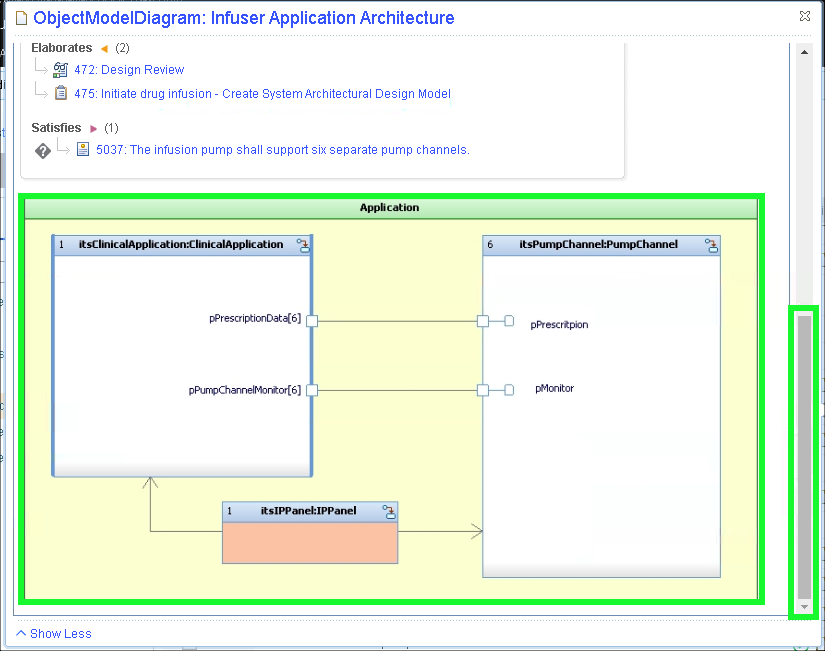Click the vertical scrollbar thumb
Screen dimensions: 825x651
click(x=804, y=455)
